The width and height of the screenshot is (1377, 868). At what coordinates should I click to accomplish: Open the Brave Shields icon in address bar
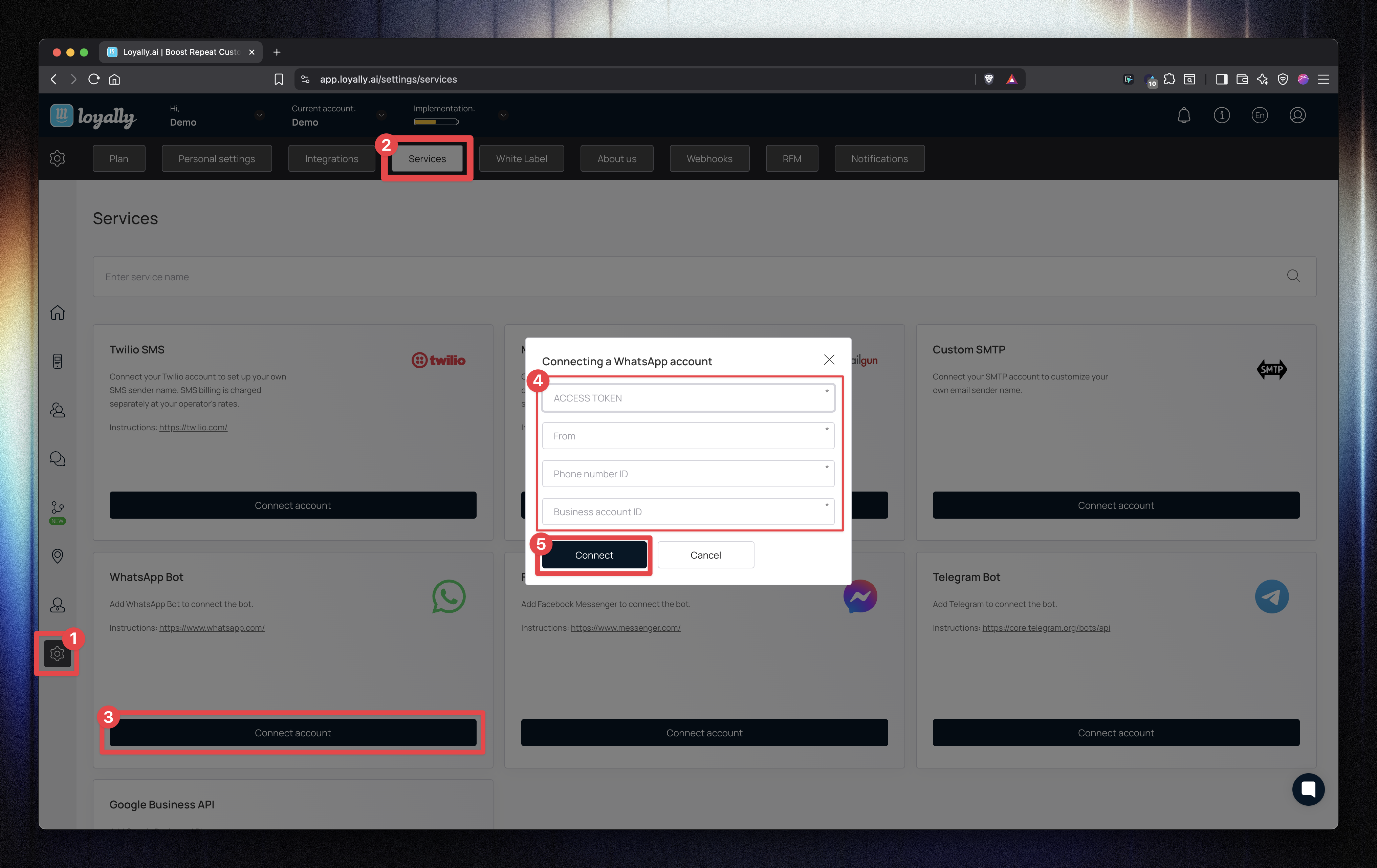click(989, 80)
